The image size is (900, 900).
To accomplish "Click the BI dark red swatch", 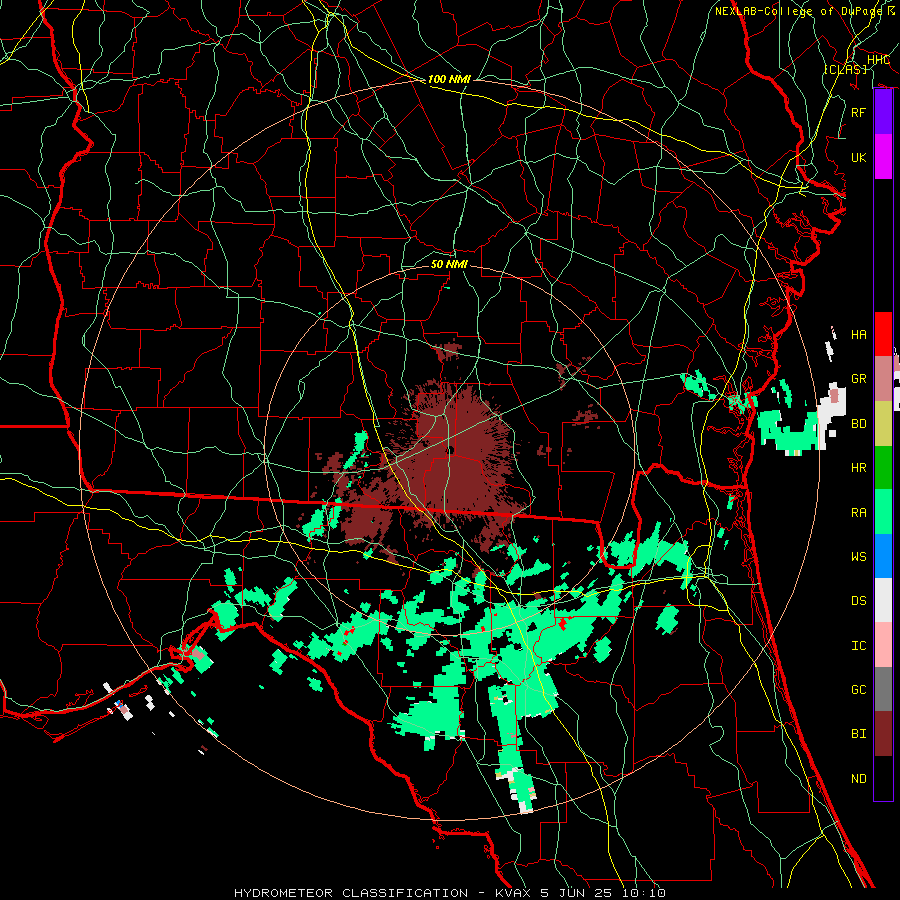I will coord(883,734).
